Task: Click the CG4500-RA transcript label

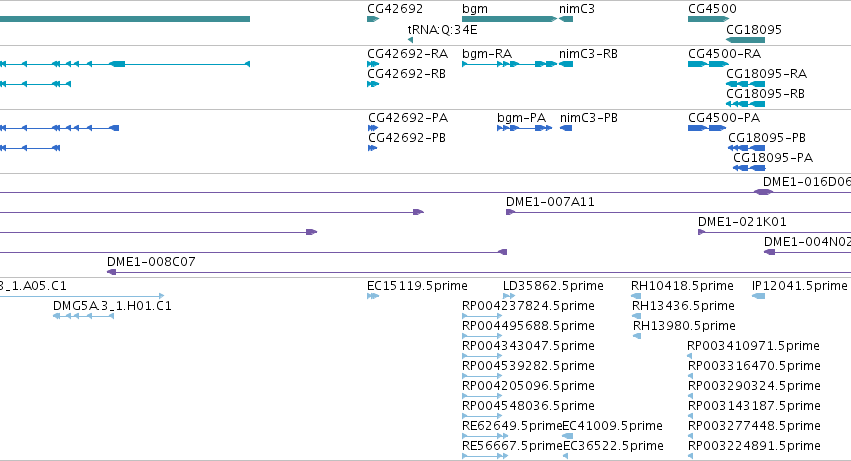Action: [725, 54]
